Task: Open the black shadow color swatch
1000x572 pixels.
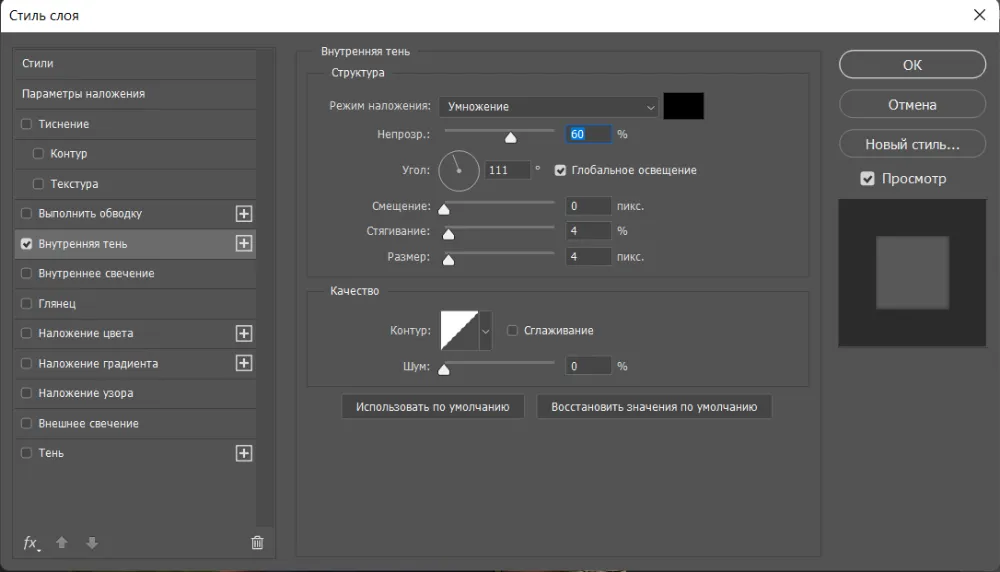Action: (684, 106)
